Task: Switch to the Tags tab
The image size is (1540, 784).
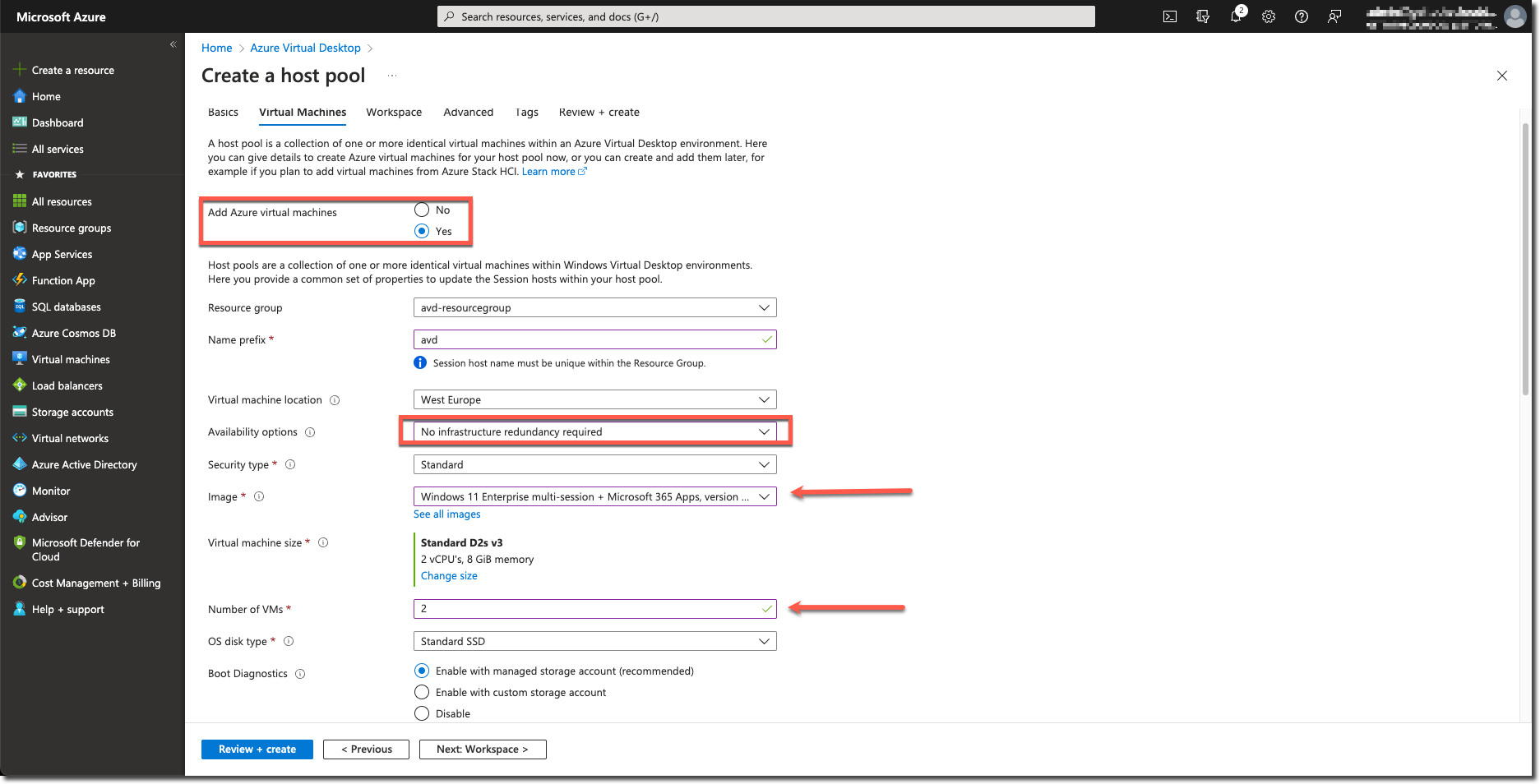Action: pyautogui.click(x=526, y=112)
